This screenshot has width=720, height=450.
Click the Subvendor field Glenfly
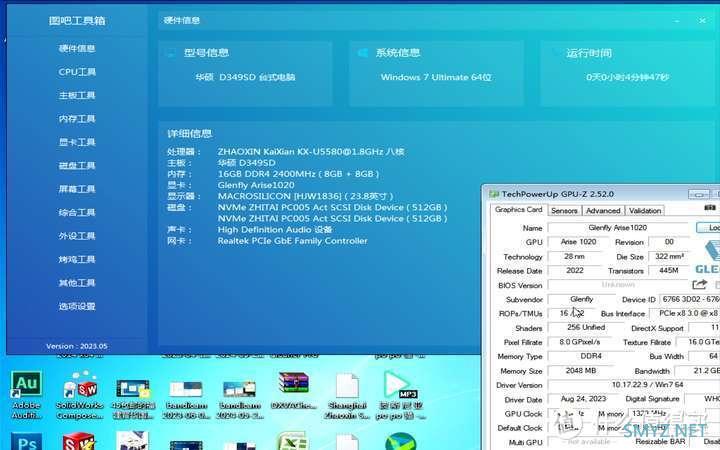tap(582, 299)
